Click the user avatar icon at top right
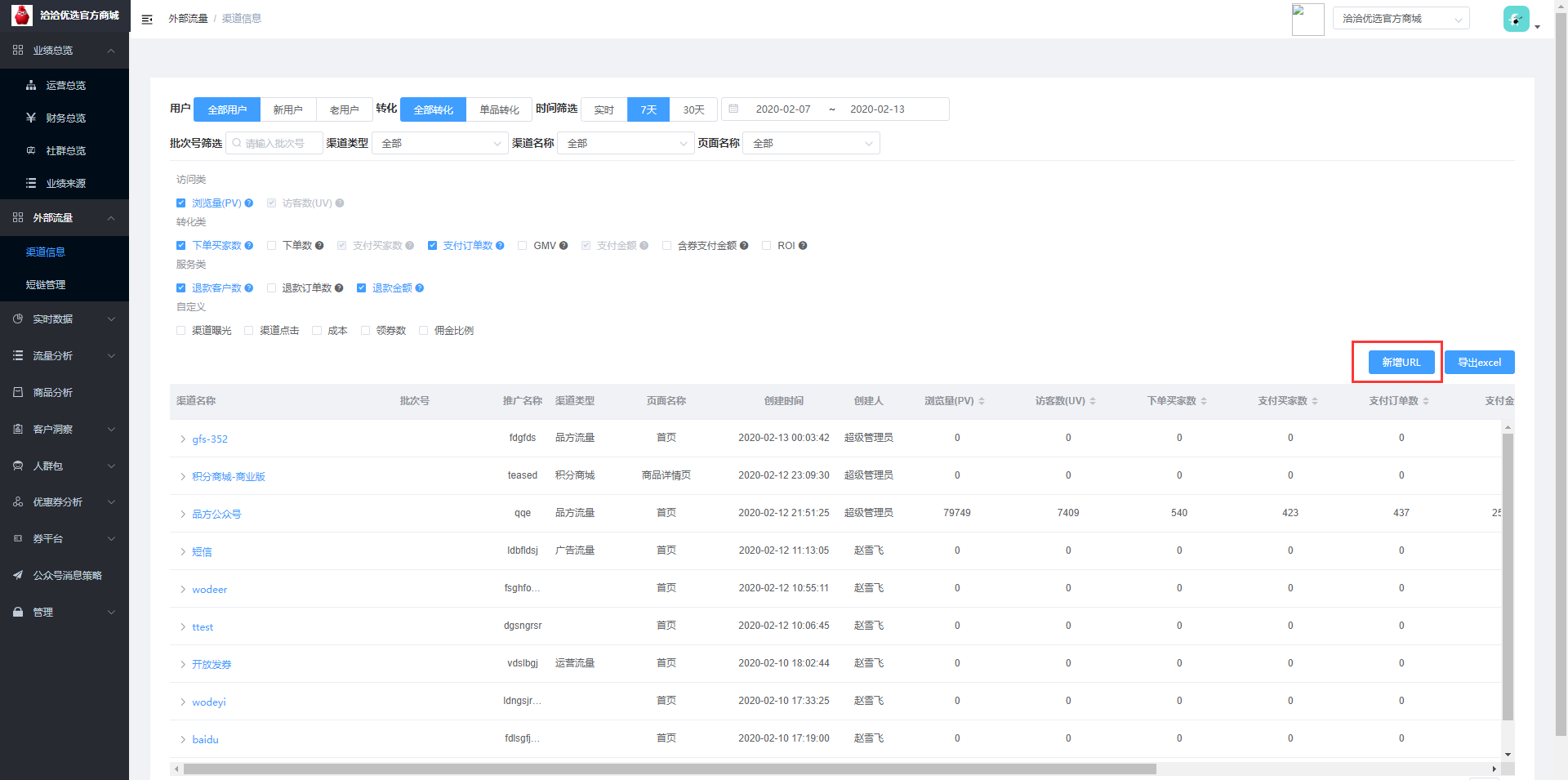The image size is (1568, 780). [1516, 19]
